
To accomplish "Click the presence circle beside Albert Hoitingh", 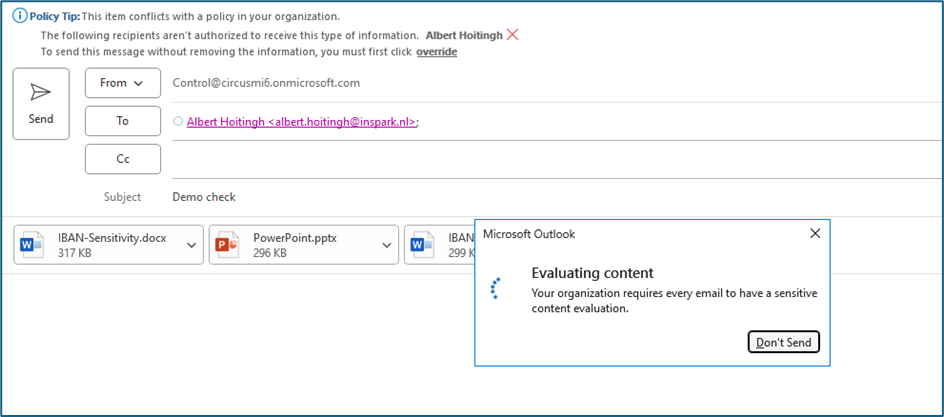I will point(178,121).
